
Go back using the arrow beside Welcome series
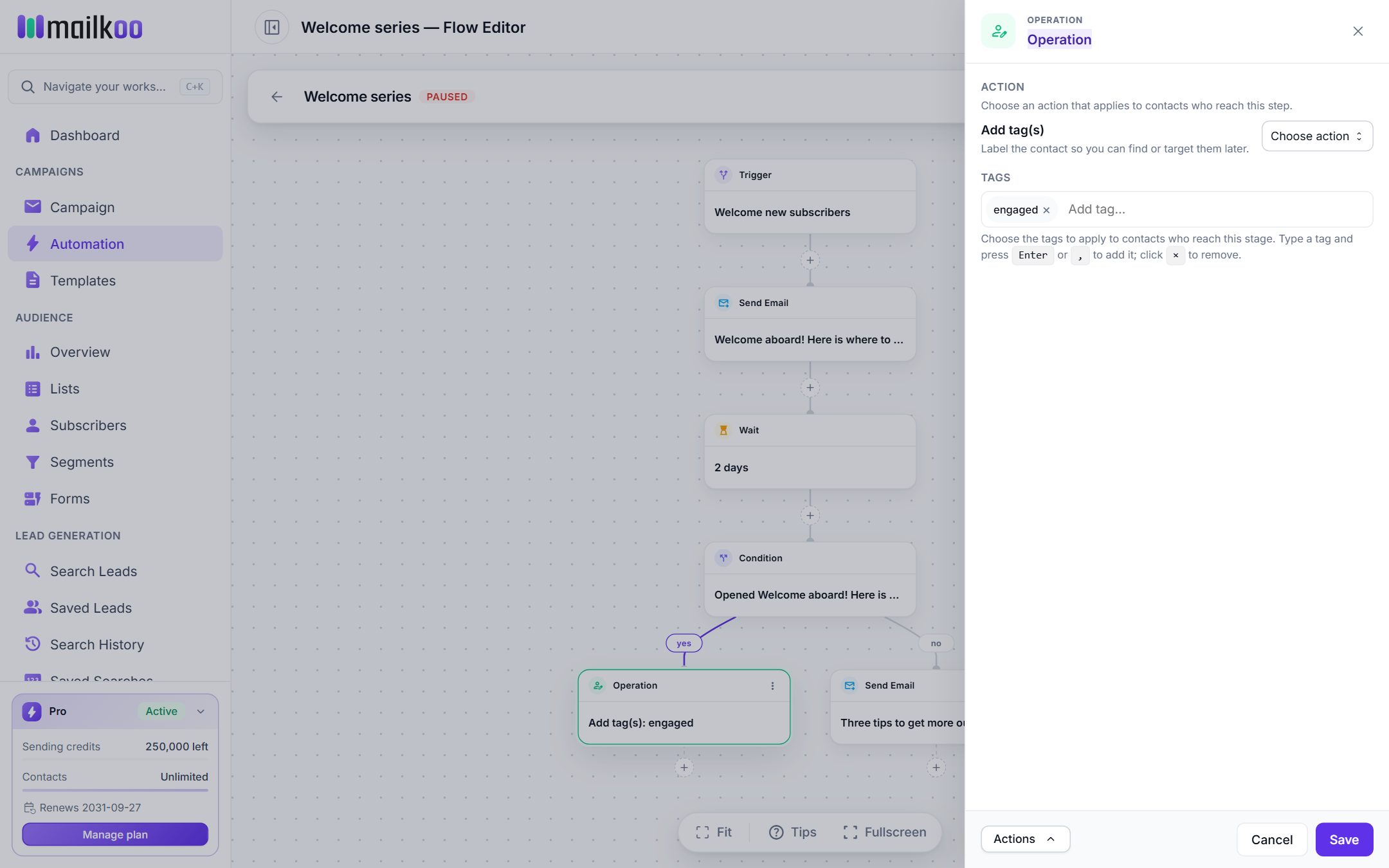click(277, 97)
